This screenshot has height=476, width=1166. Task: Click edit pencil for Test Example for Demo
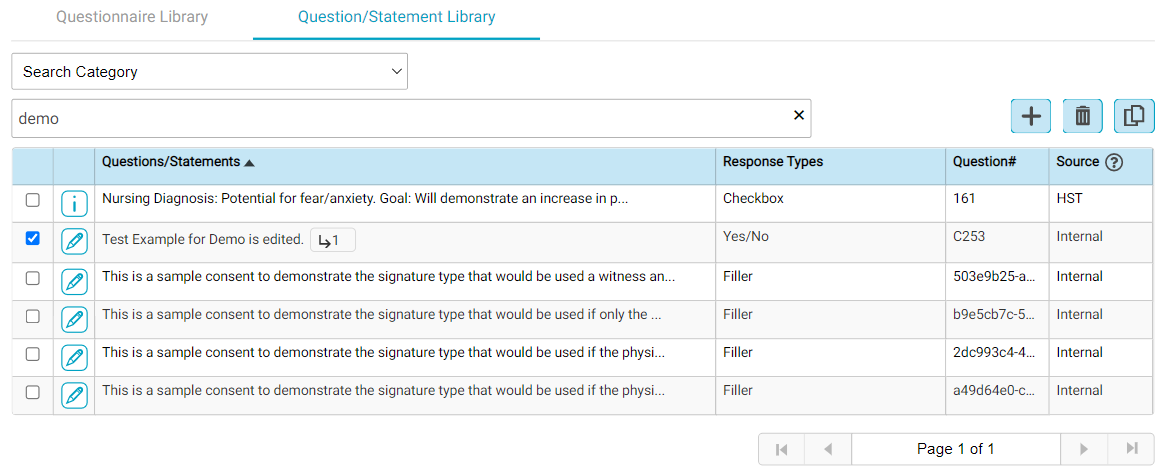click(74, 242)
